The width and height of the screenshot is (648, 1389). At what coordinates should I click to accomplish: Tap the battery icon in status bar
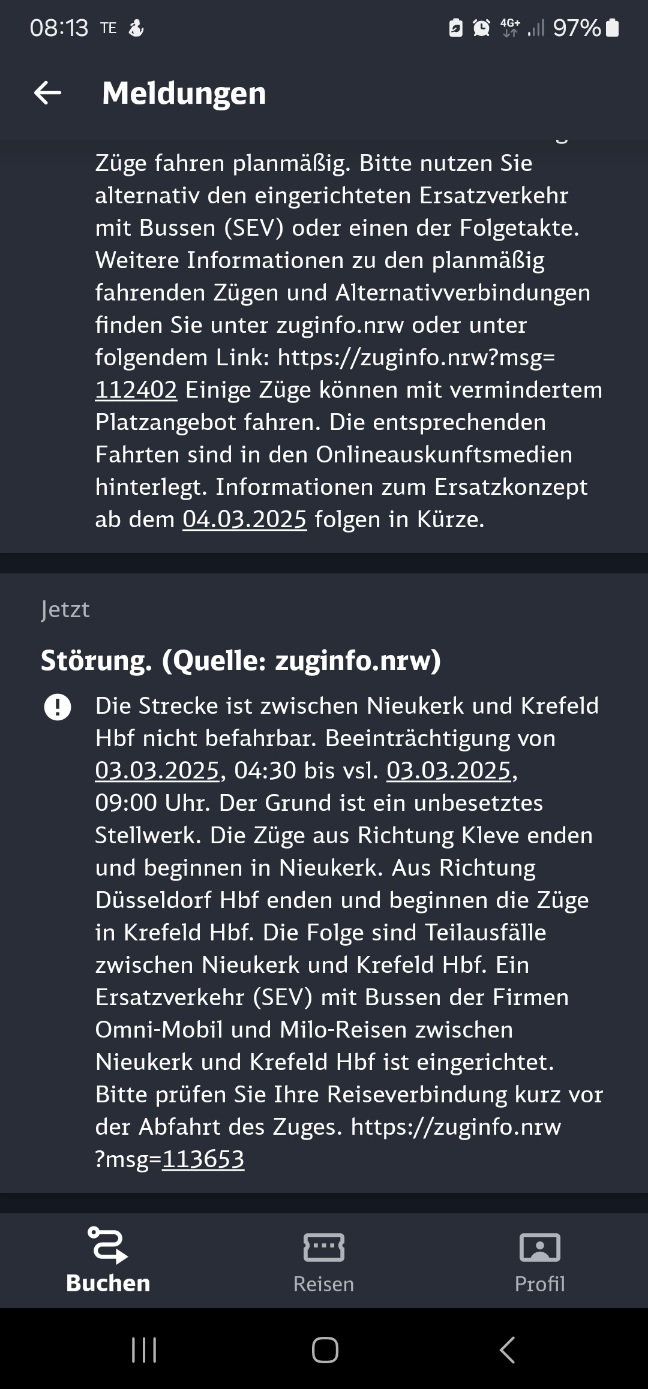coord(613,28)
